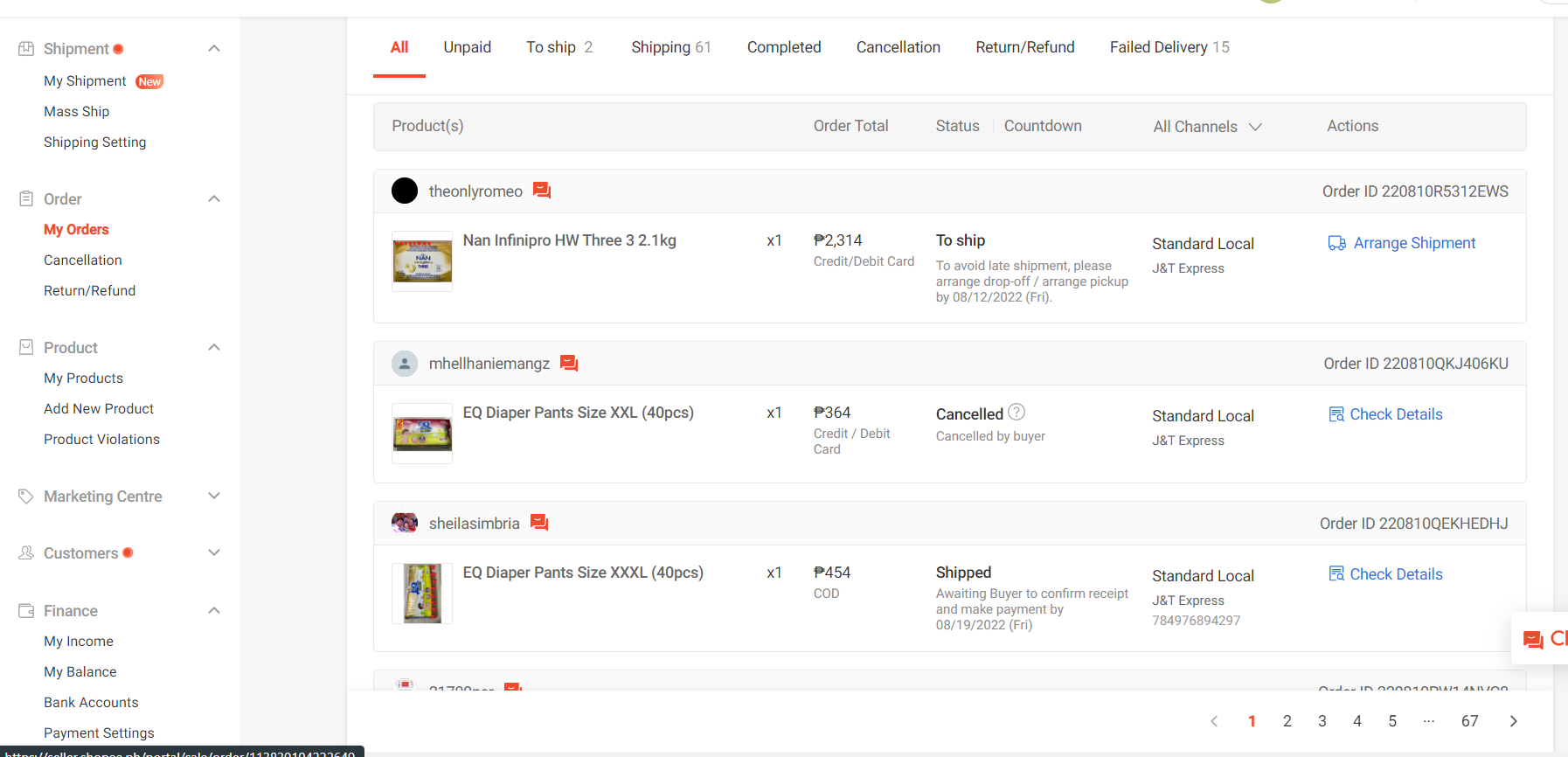Collapse the Product sidebar section

[x=214, y=347]
